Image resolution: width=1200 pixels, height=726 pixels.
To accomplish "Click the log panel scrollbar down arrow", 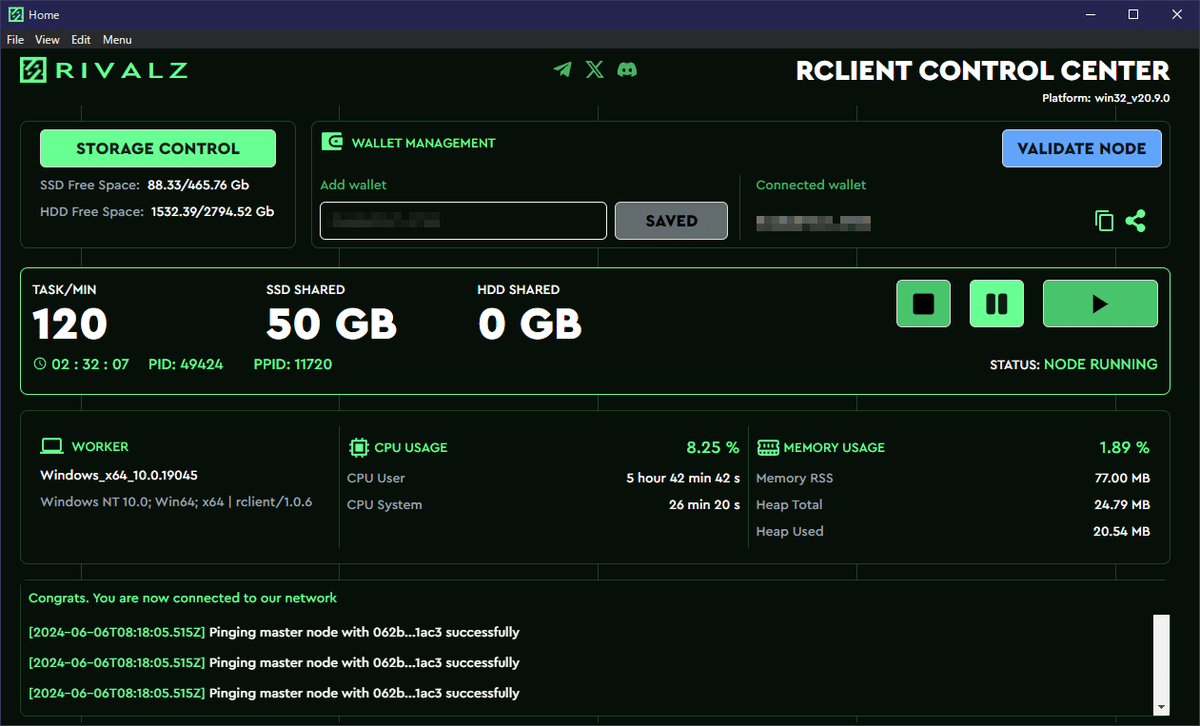I will [x=1161, y=707].
